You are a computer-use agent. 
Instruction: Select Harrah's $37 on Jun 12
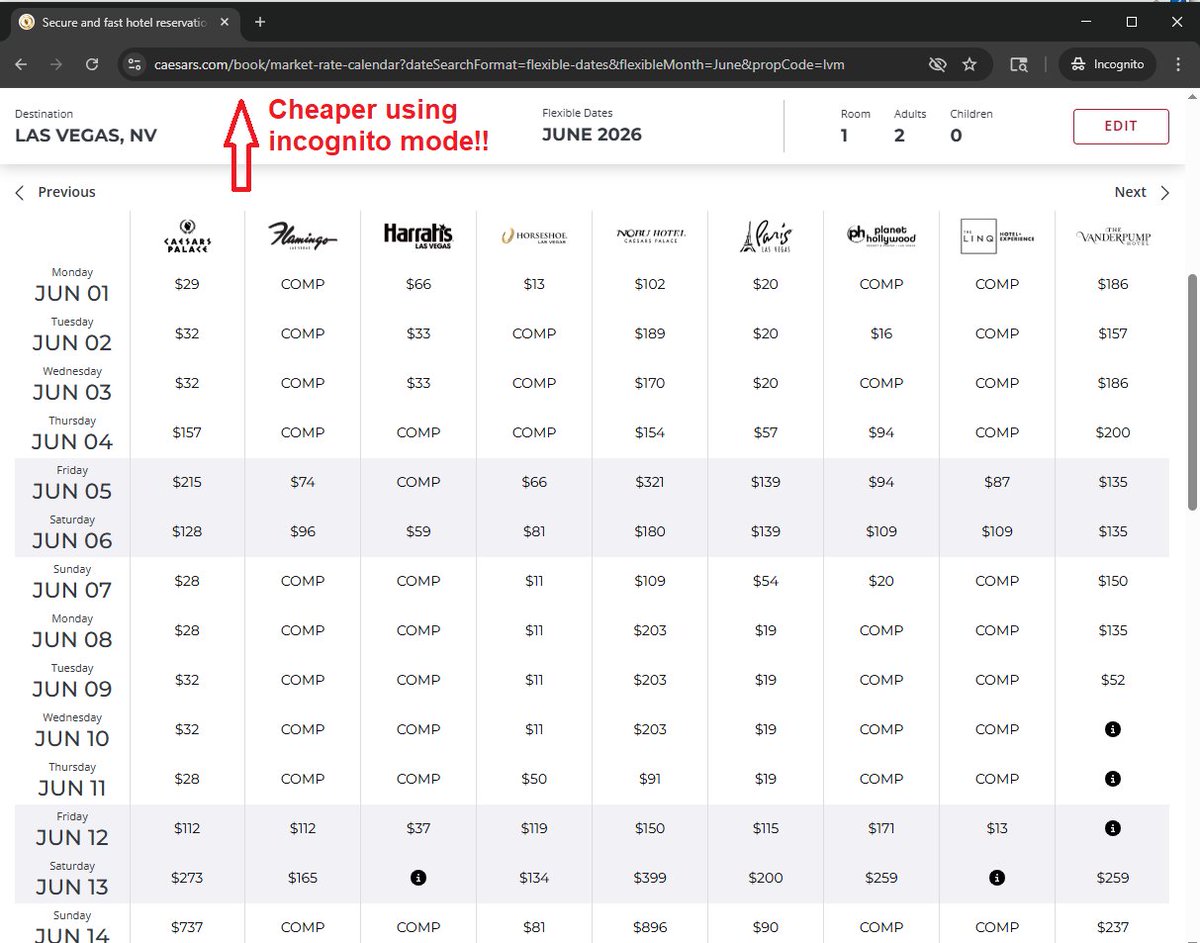[418, 828]
